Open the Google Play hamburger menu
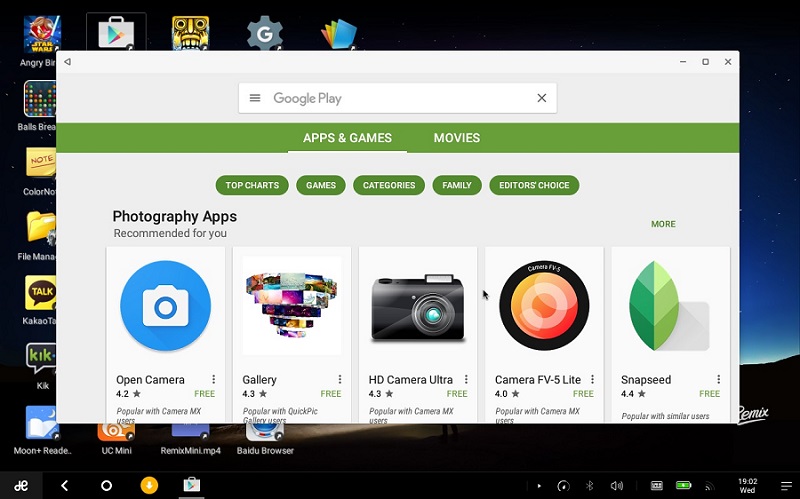 255,98
